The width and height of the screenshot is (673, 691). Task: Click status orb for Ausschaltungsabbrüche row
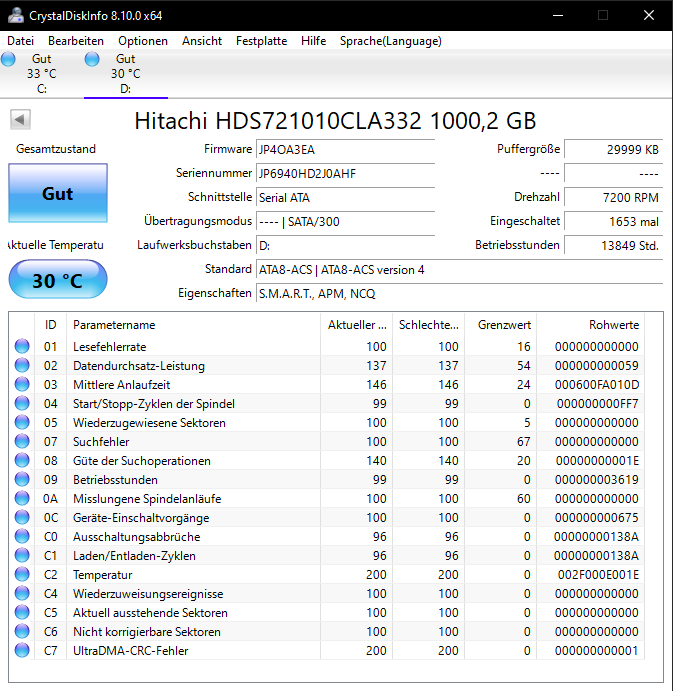pyautogui.click(x=22, y=536)
